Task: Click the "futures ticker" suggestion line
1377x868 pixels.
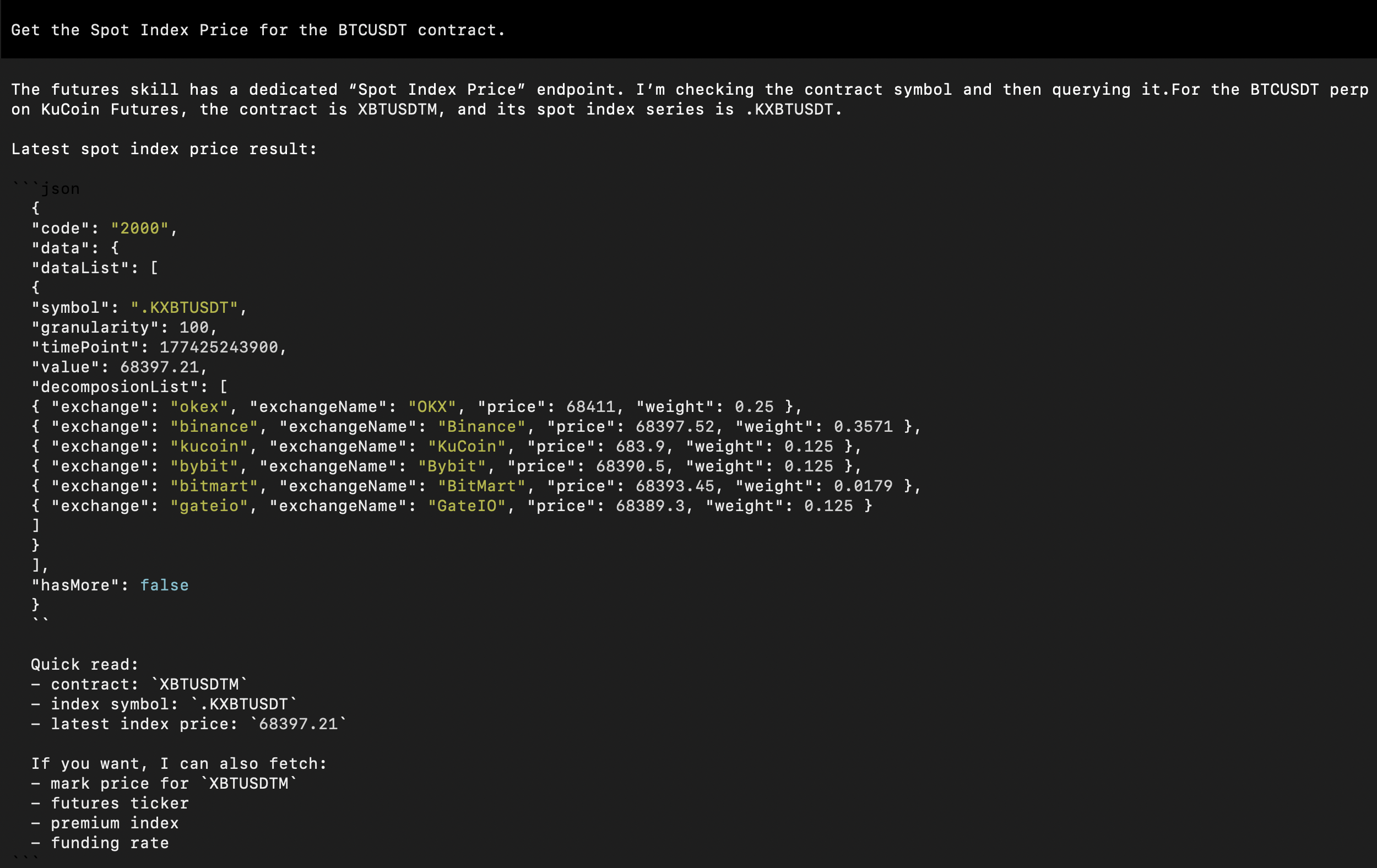Action: click(x=119, y=804)
